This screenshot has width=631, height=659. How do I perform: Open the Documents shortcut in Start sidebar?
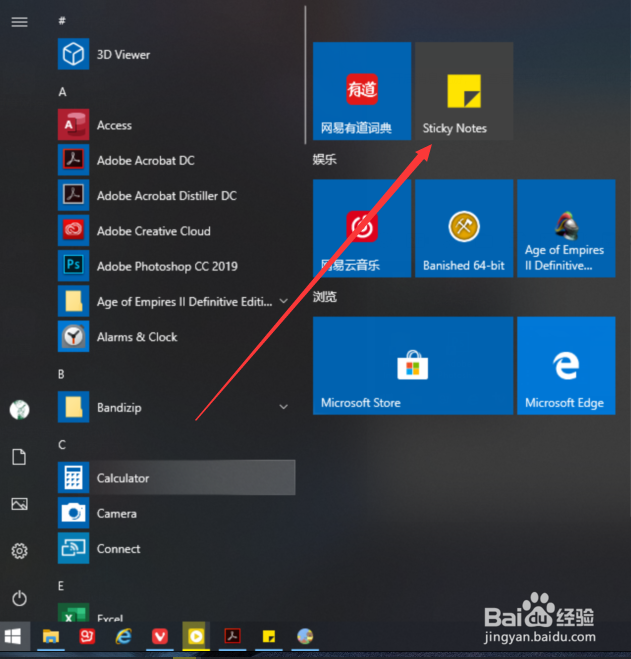click(19, 457)
